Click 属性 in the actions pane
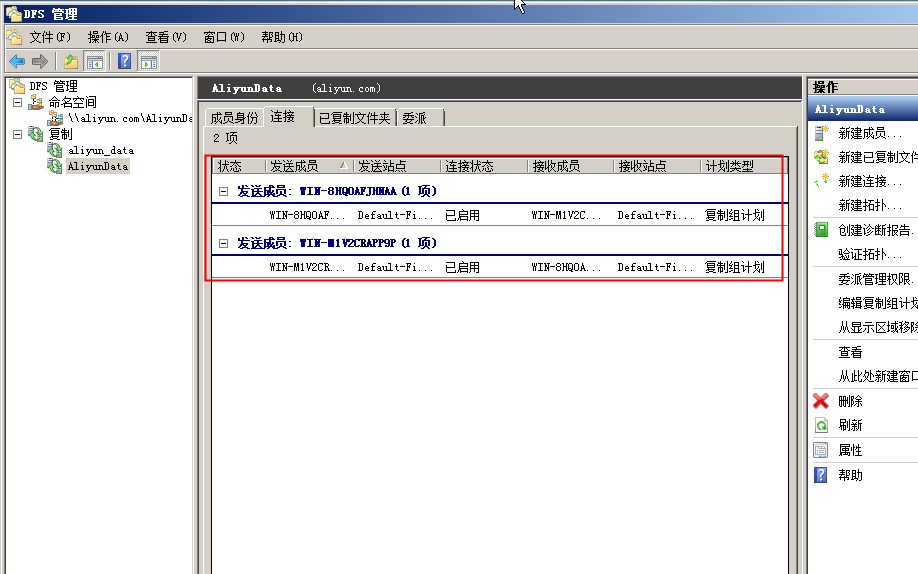 850,451
